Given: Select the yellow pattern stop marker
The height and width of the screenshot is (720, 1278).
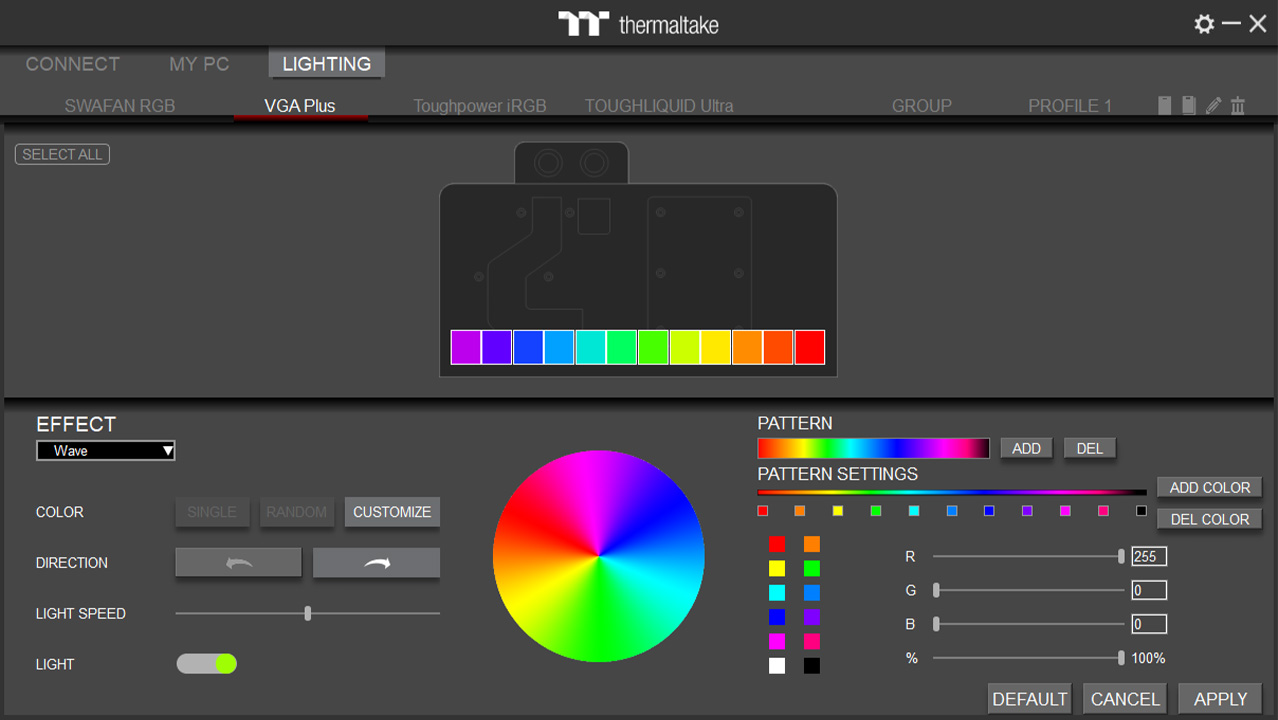Looking at the screenshot, I should point(838,511).
